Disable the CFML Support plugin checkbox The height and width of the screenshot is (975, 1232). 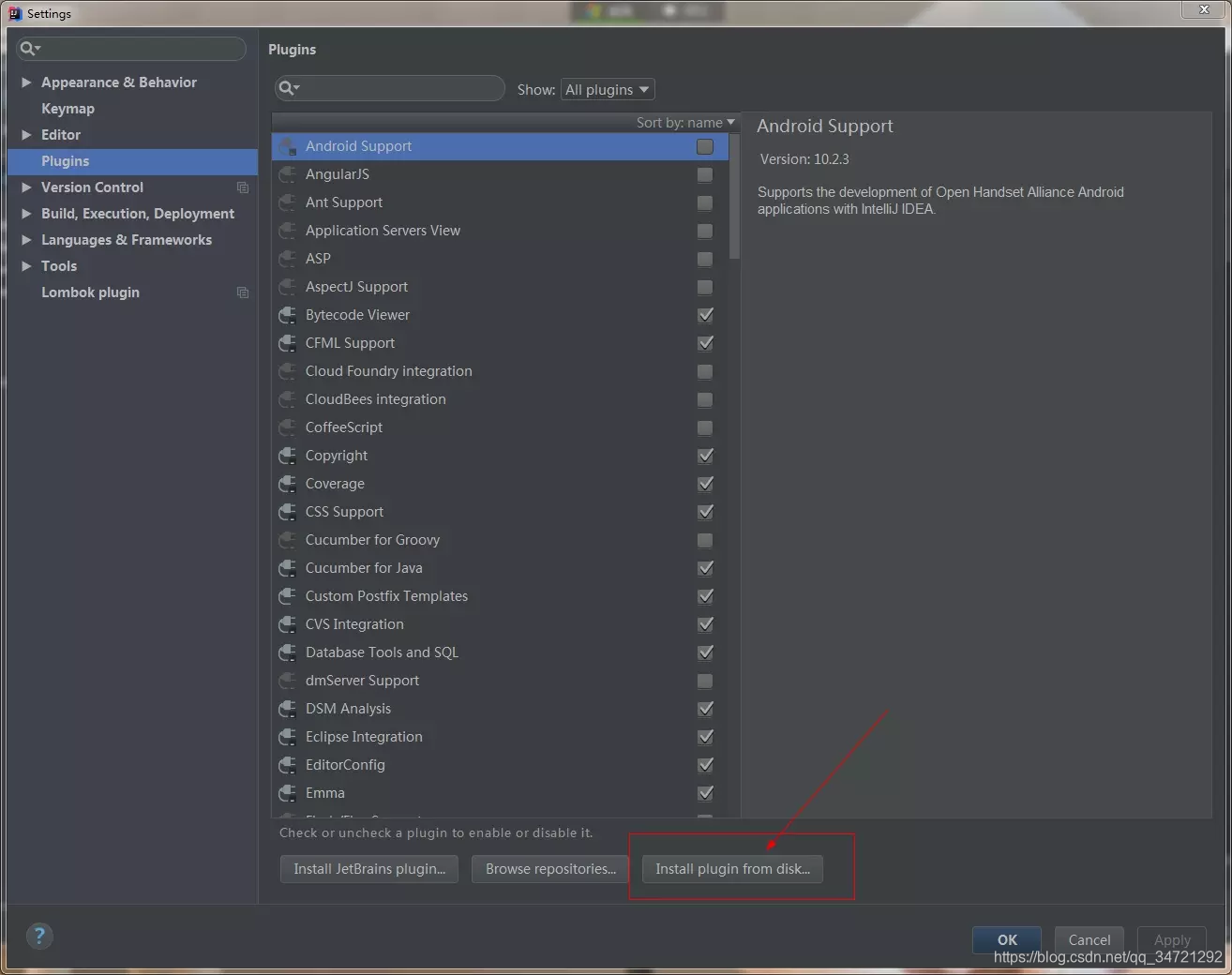click(705, 343)
